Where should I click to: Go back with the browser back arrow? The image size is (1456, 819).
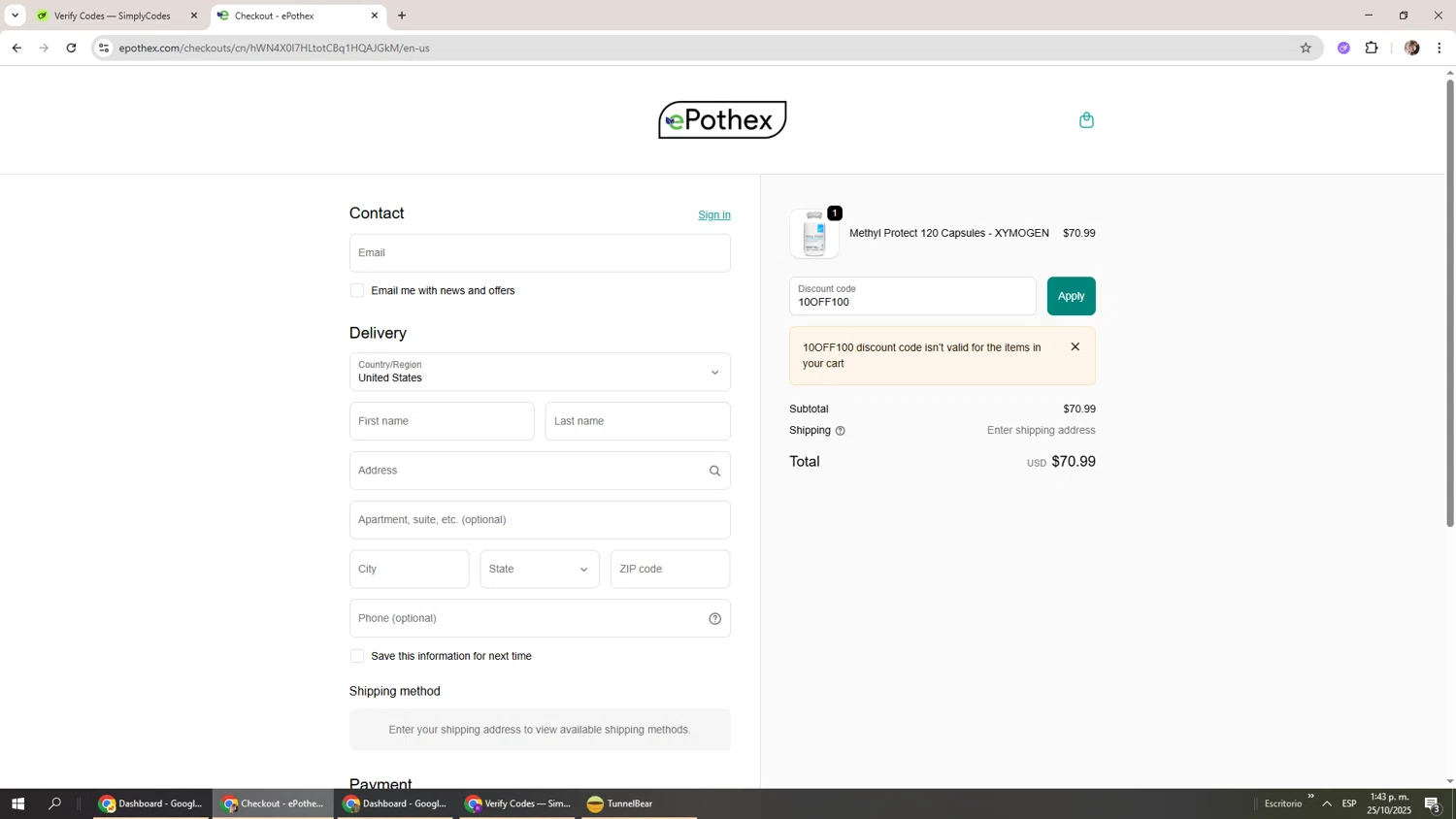pos(17,48)
